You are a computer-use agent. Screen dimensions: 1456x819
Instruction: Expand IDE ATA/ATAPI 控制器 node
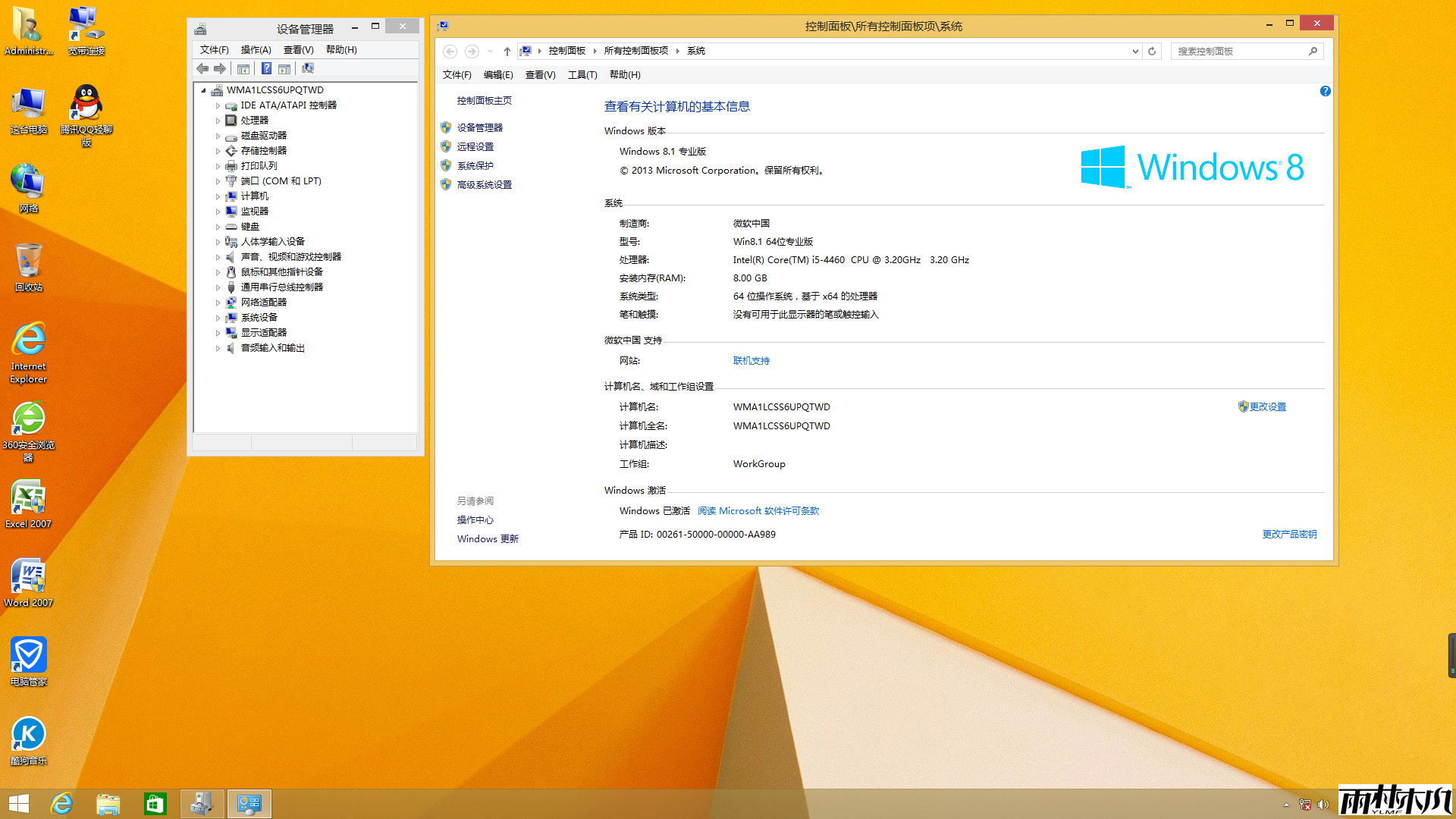(218, 105)
